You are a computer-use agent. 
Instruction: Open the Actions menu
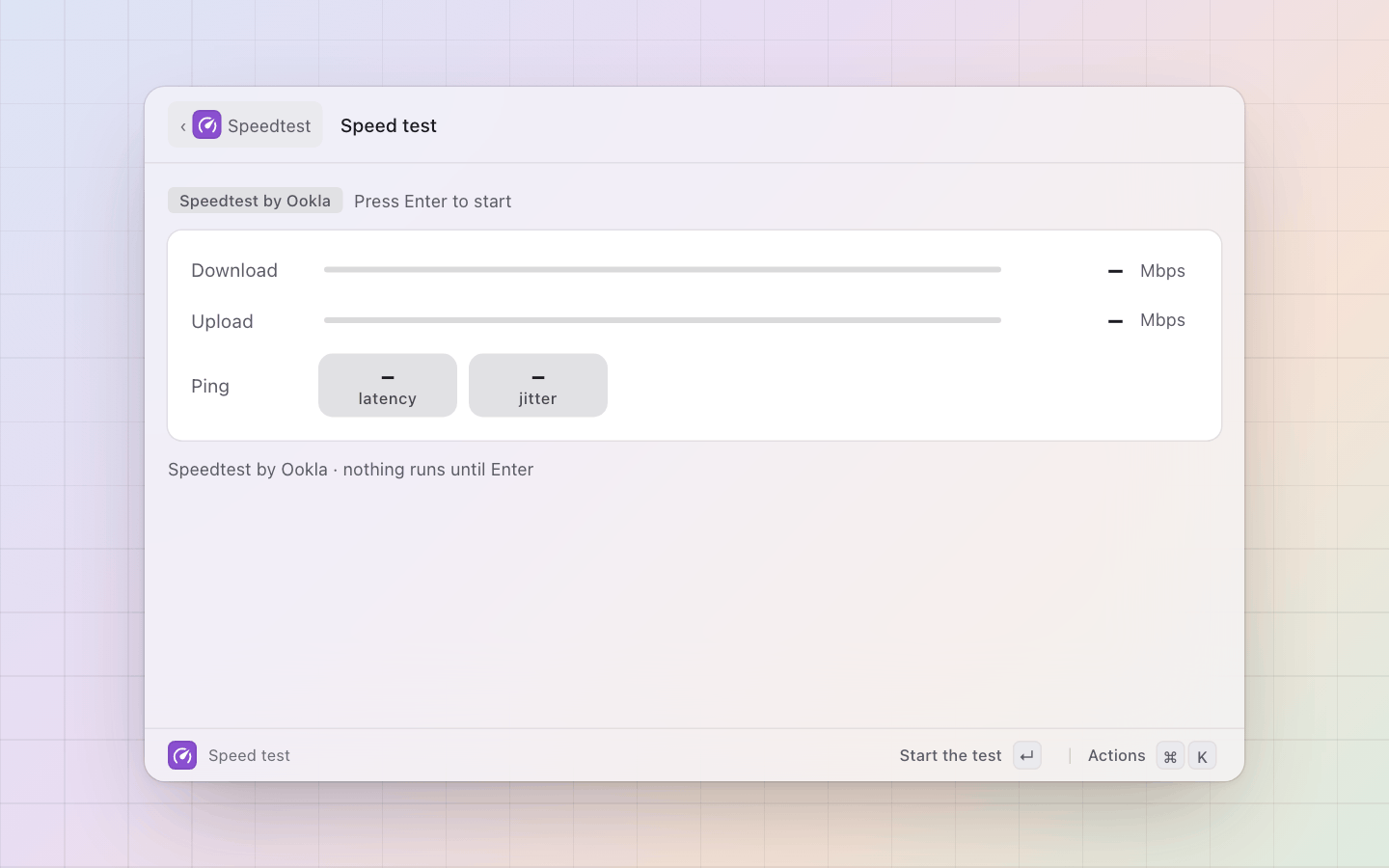[1116, 756]
